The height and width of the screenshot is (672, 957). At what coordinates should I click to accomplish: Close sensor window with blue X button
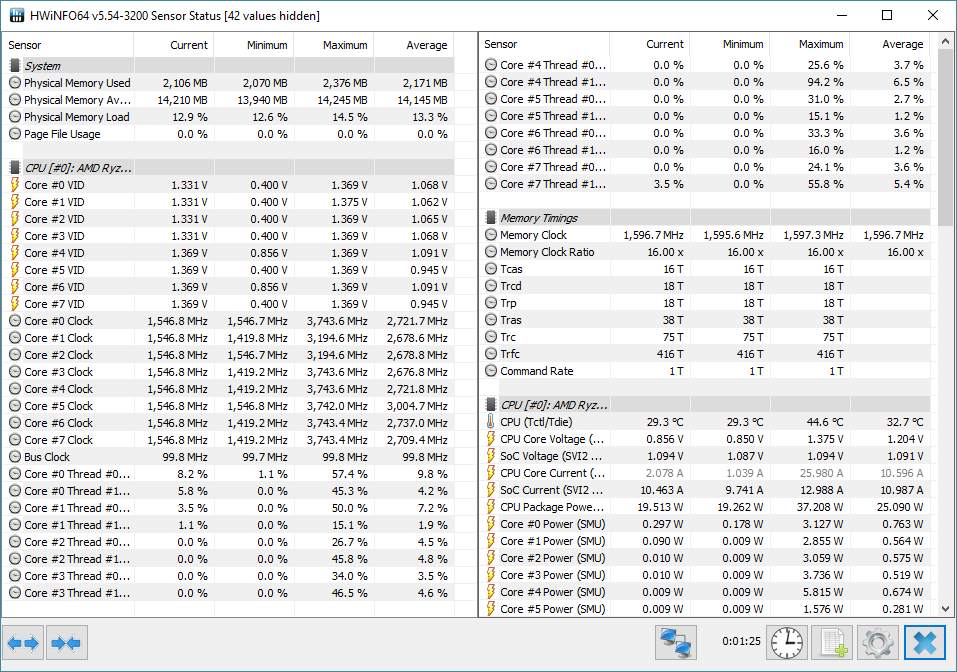925,642
